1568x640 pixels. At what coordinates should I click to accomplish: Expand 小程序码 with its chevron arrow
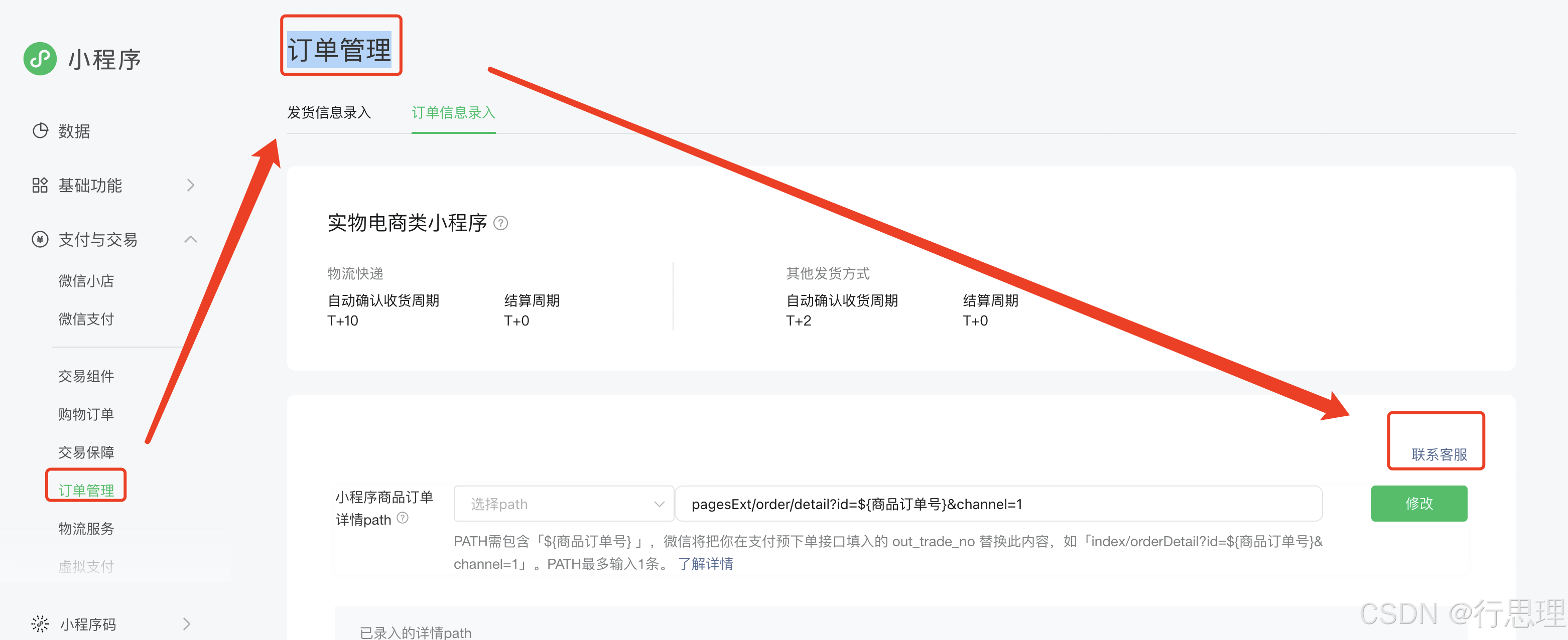click(187, 623)
